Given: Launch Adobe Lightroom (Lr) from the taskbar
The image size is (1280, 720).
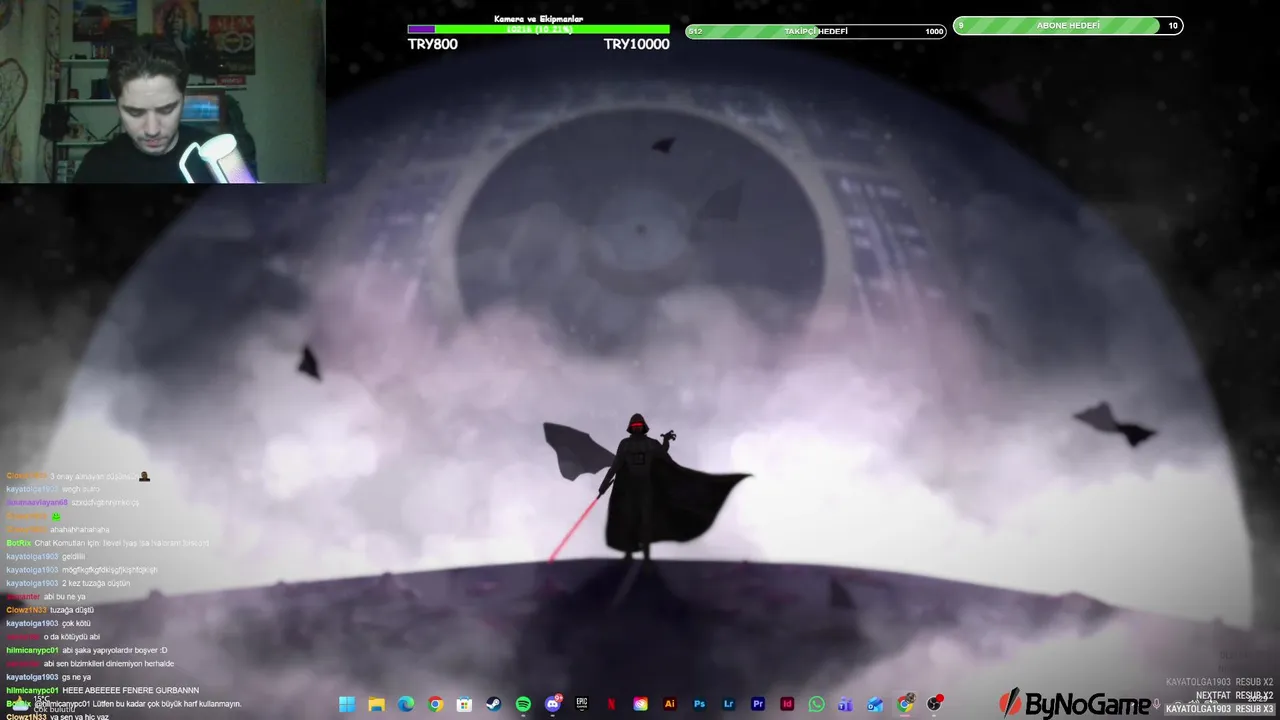Looking at the screenshot, I should coord(729,704).
